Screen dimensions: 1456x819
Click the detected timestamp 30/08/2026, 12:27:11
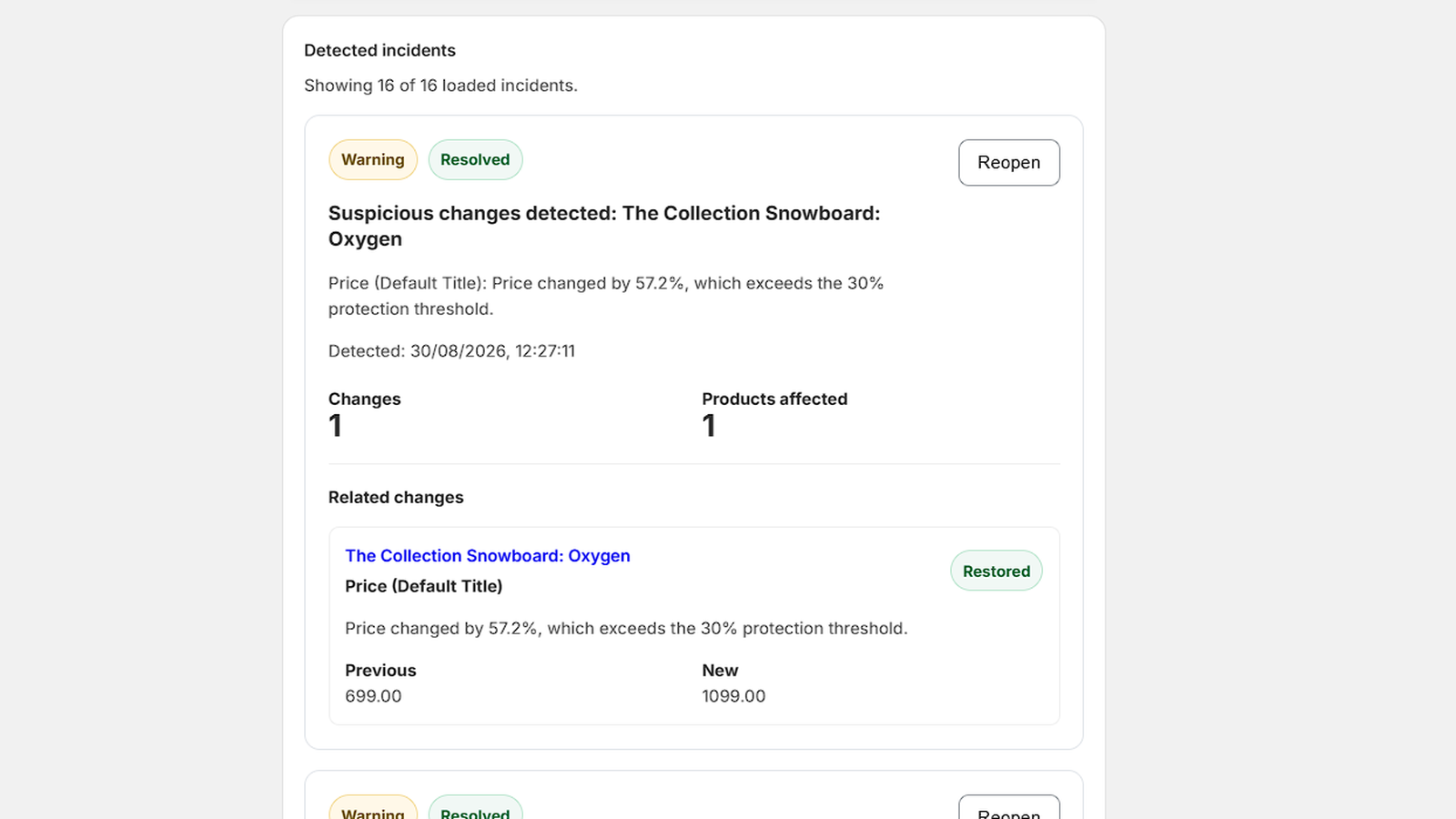tap(492, 351)
